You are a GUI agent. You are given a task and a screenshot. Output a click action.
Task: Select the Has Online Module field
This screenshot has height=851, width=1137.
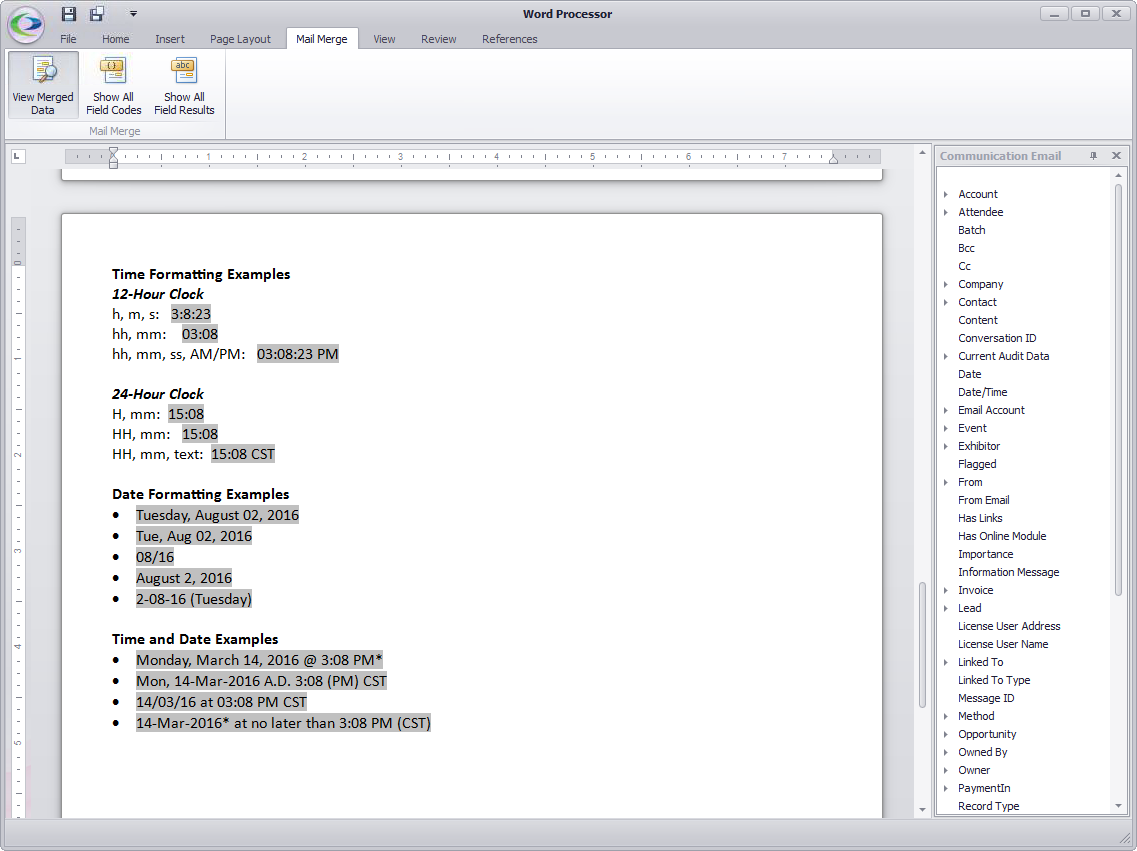[1002, 536]
